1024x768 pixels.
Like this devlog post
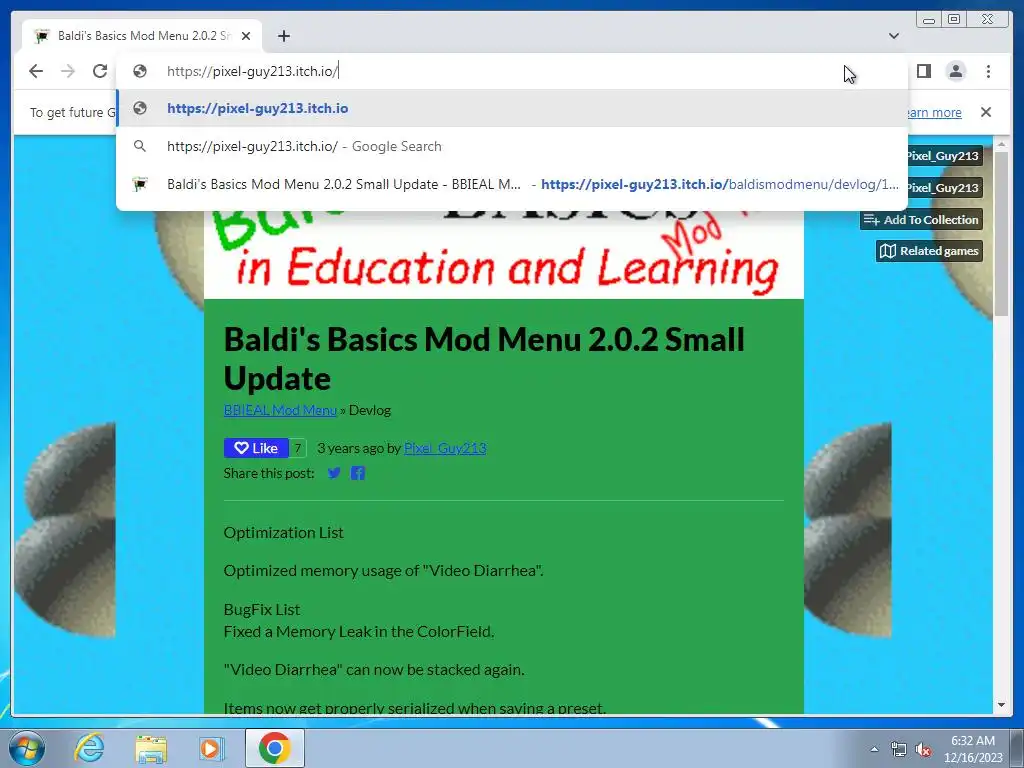256,448
